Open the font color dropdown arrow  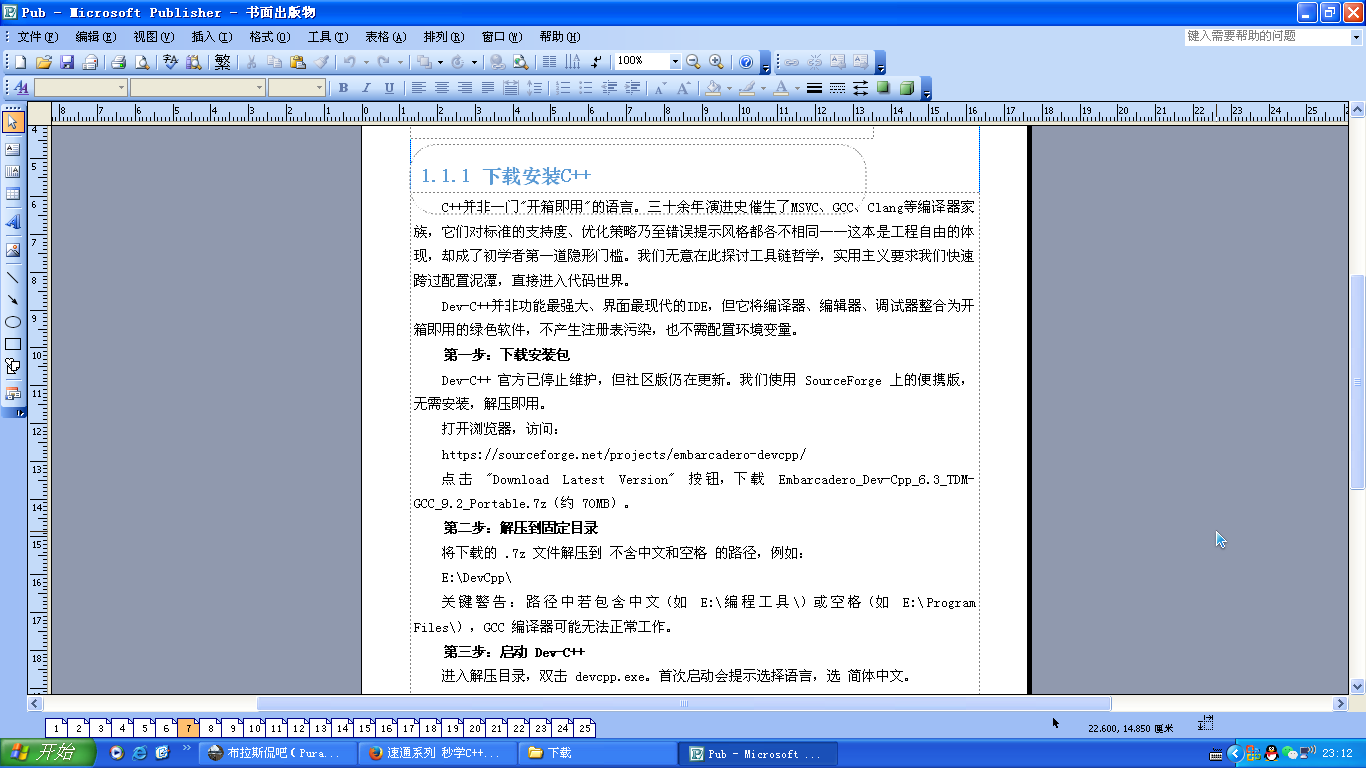797,88
